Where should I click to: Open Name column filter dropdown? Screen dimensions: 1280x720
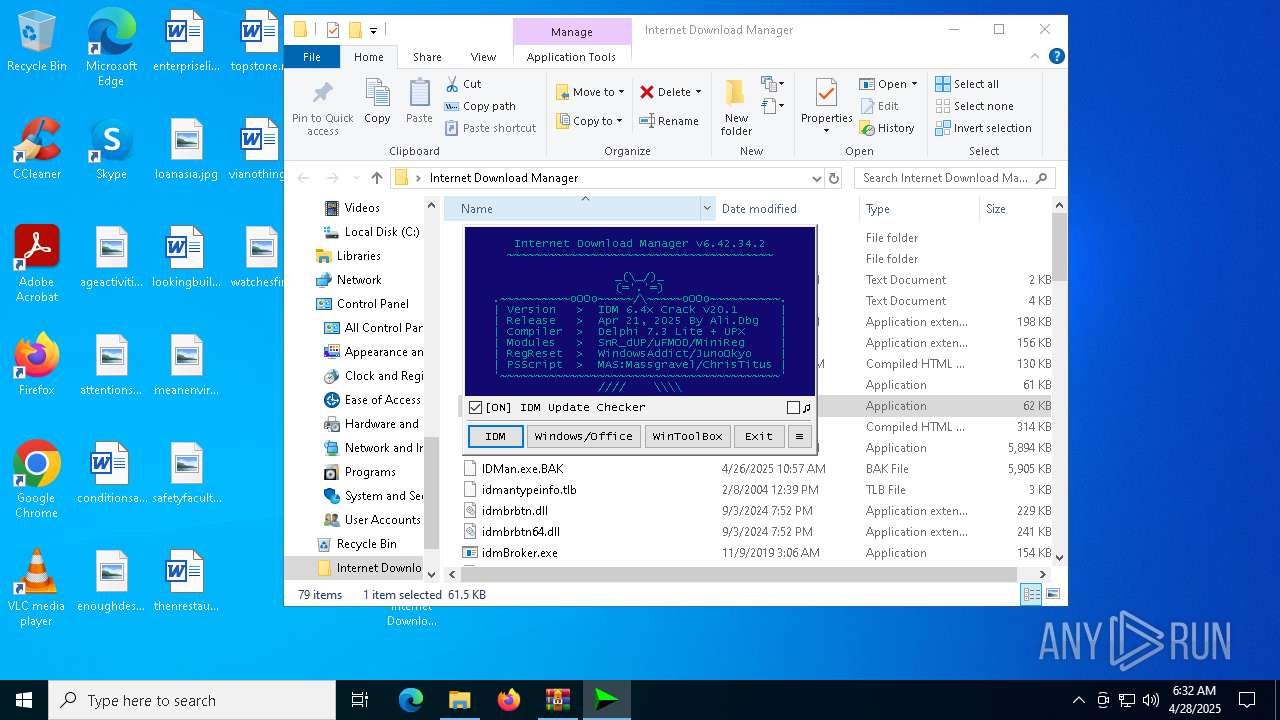tap(707, 209)
